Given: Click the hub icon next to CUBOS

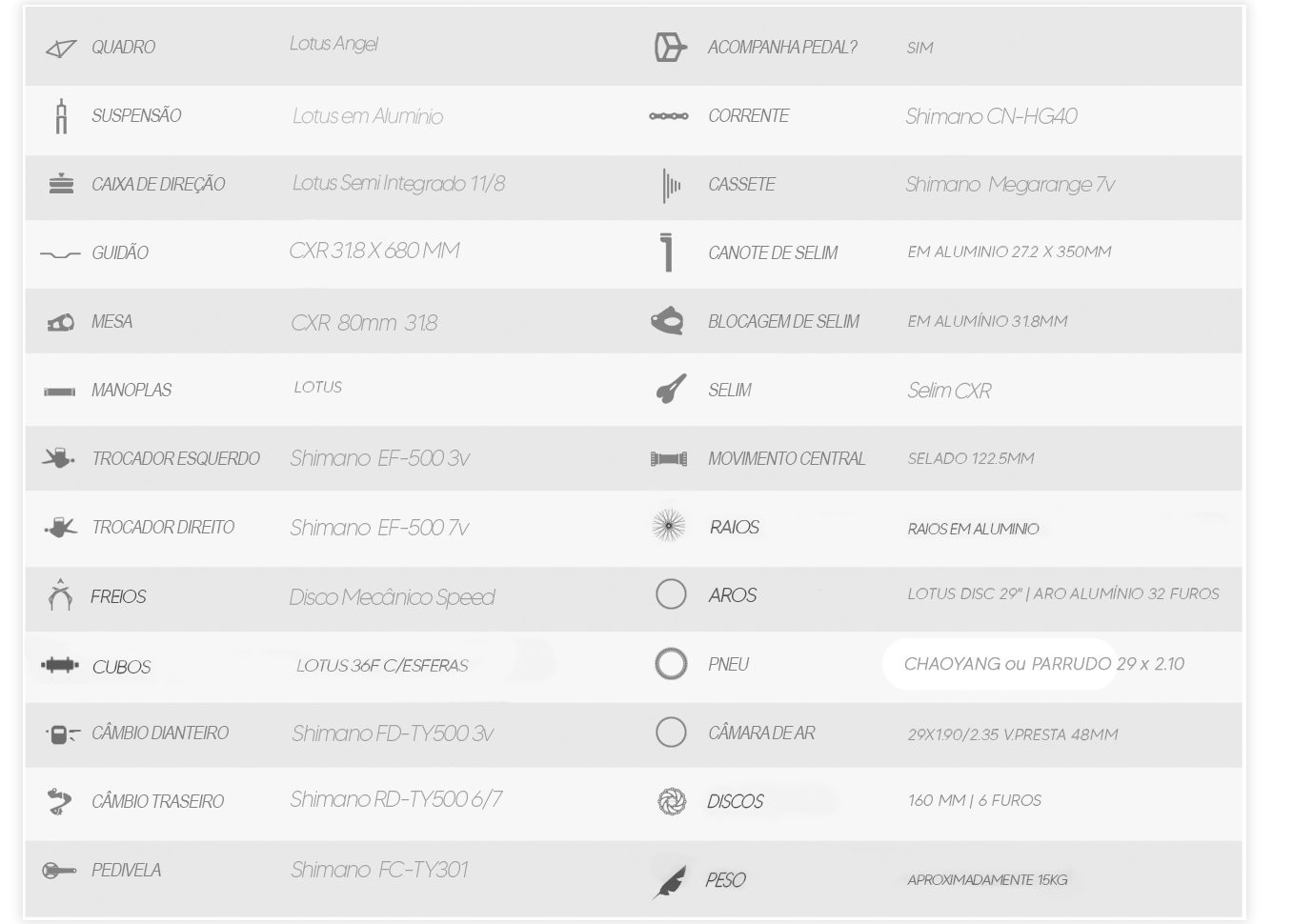Looking at the screenshot, I should coord(60,665).
